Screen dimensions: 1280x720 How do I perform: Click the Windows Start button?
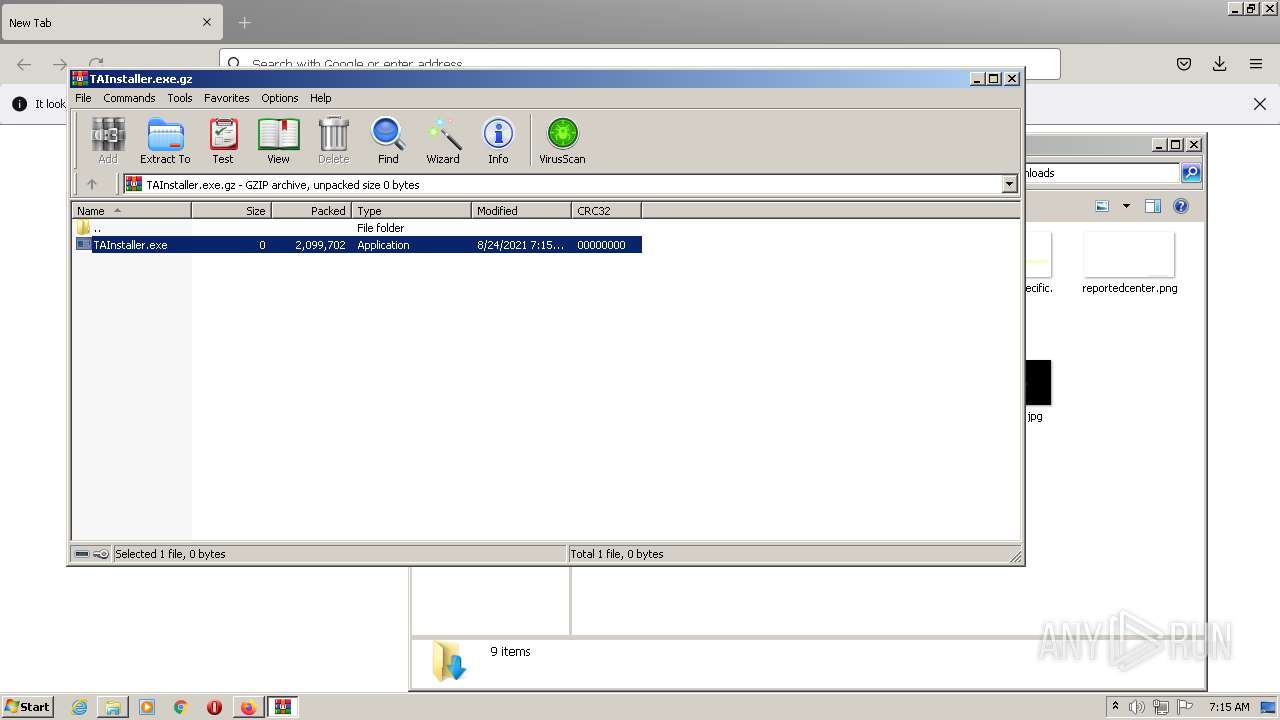click(28, 706)
